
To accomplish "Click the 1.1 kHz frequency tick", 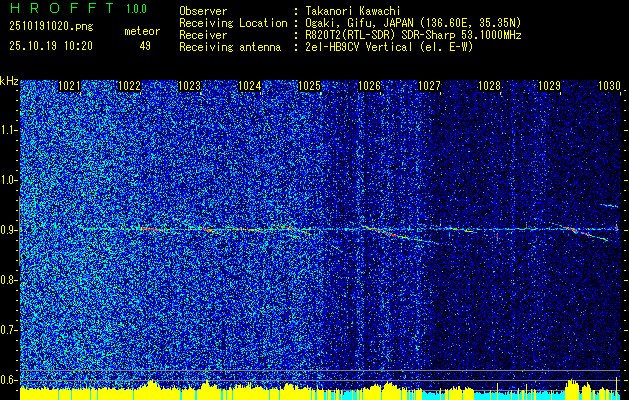I will (7, 130).
